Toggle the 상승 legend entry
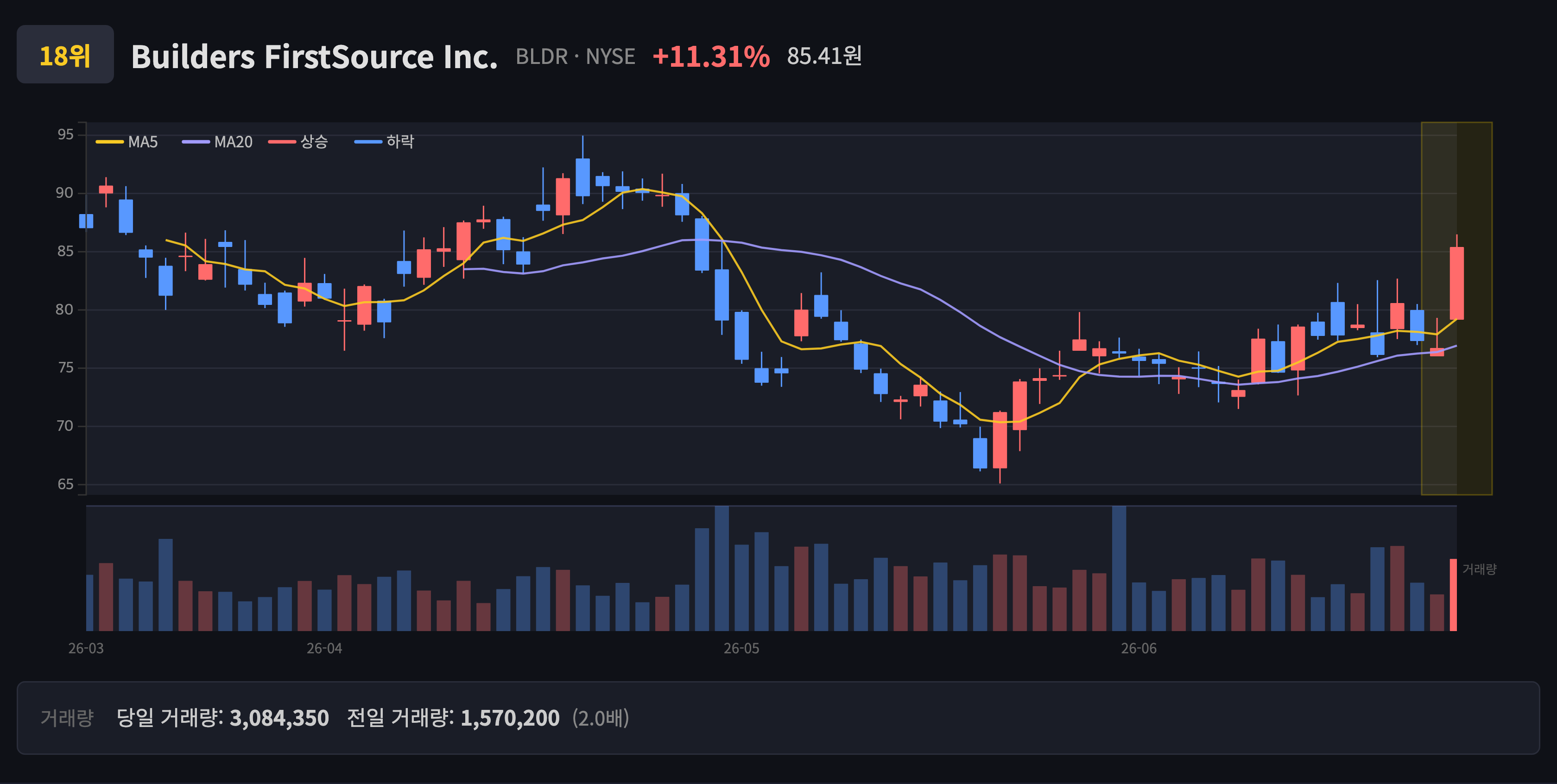The width and height of the screenshot is (1557, 784). click(298, 142)
